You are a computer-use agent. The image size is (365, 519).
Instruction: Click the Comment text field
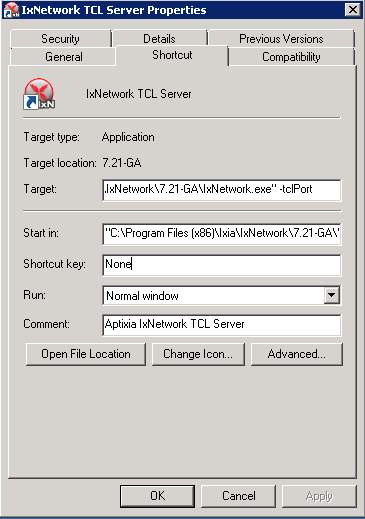(222, 325)
